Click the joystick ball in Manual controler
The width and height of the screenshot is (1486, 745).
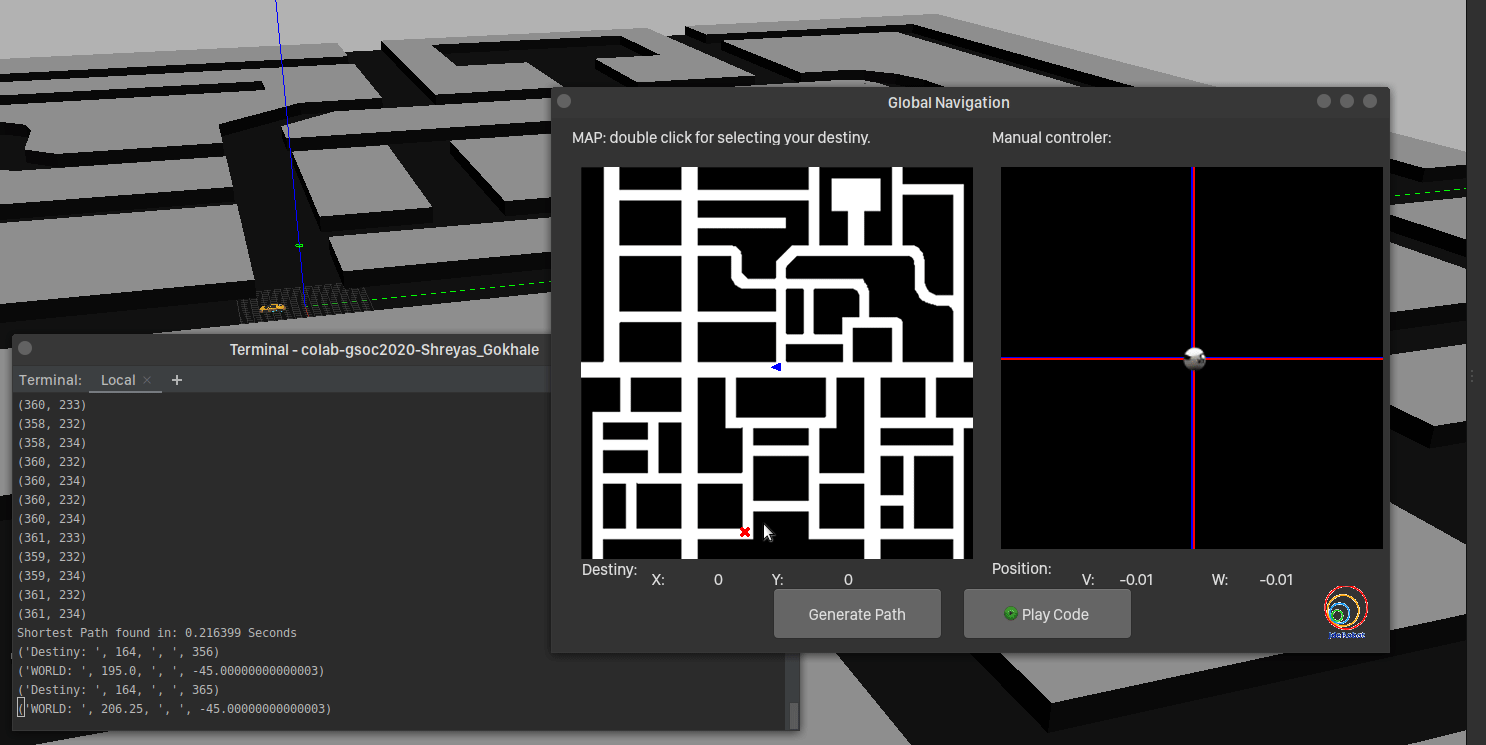tap(1194, 359)
